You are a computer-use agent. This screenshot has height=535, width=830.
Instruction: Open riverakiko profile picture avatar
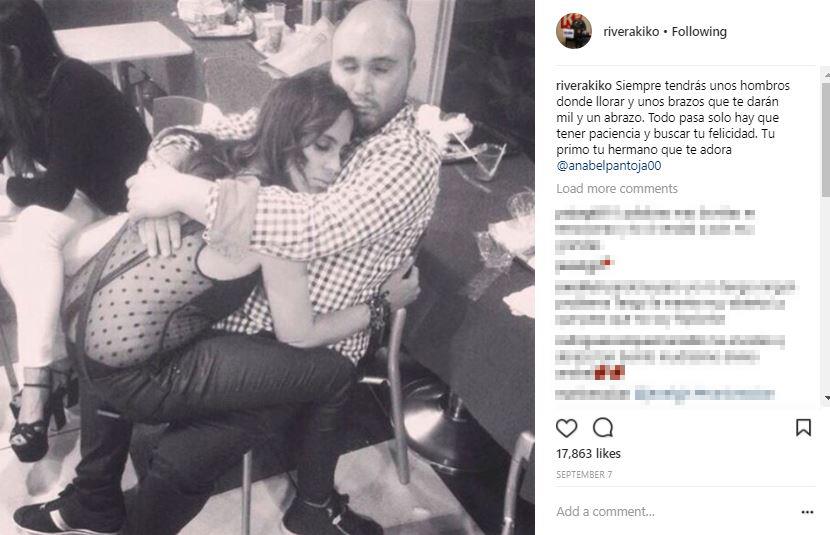point(574,31)
